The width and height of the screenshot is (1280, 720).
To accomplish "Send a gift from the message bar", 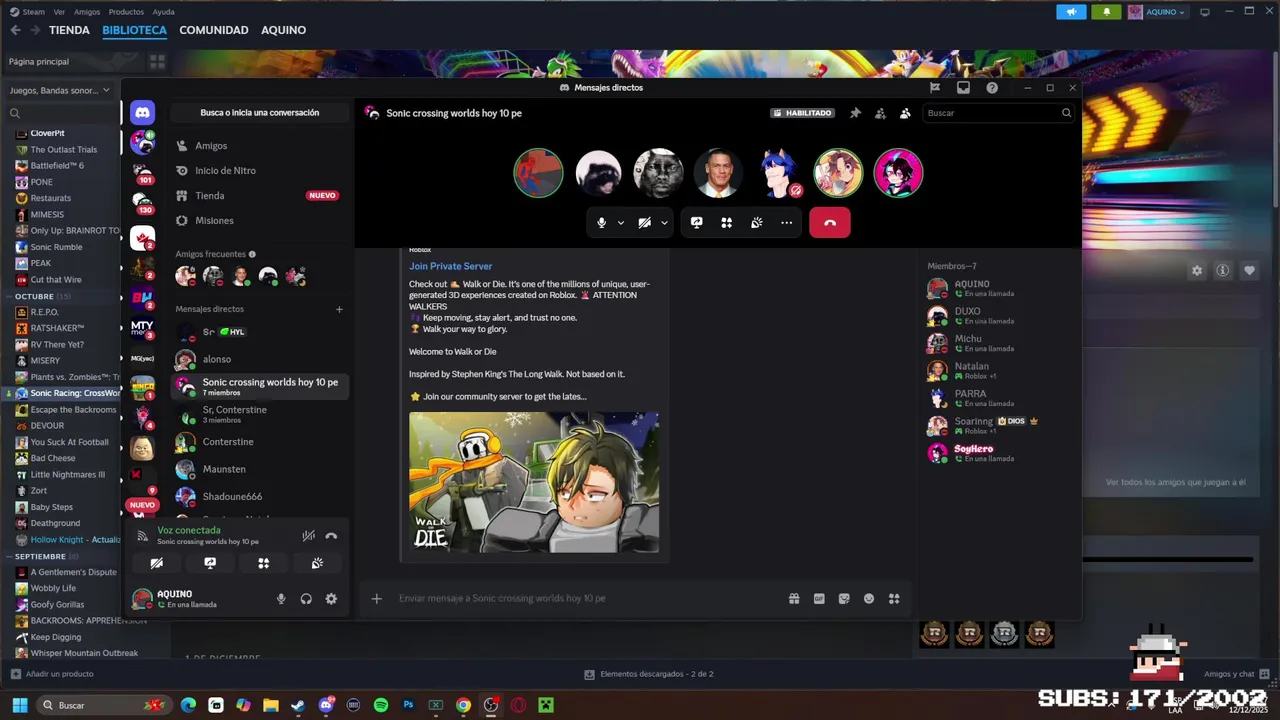I will [794, 599].
